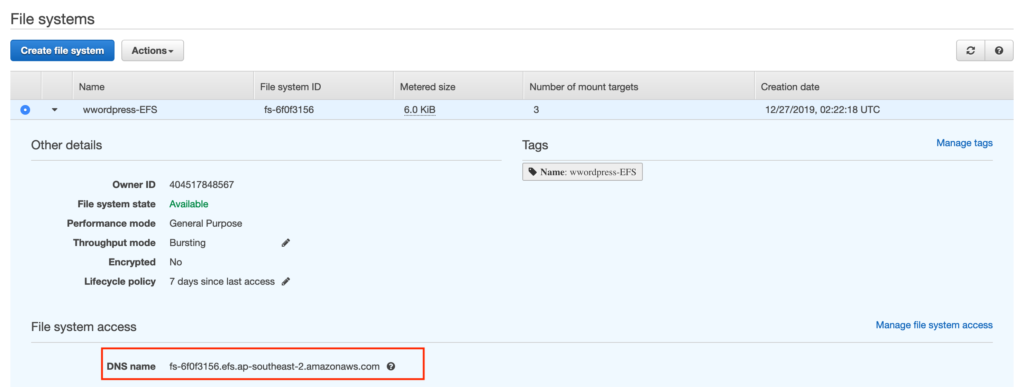Select the wwordpress-EFS radio button
The image size is (1024, 387).
coord(25,110)
